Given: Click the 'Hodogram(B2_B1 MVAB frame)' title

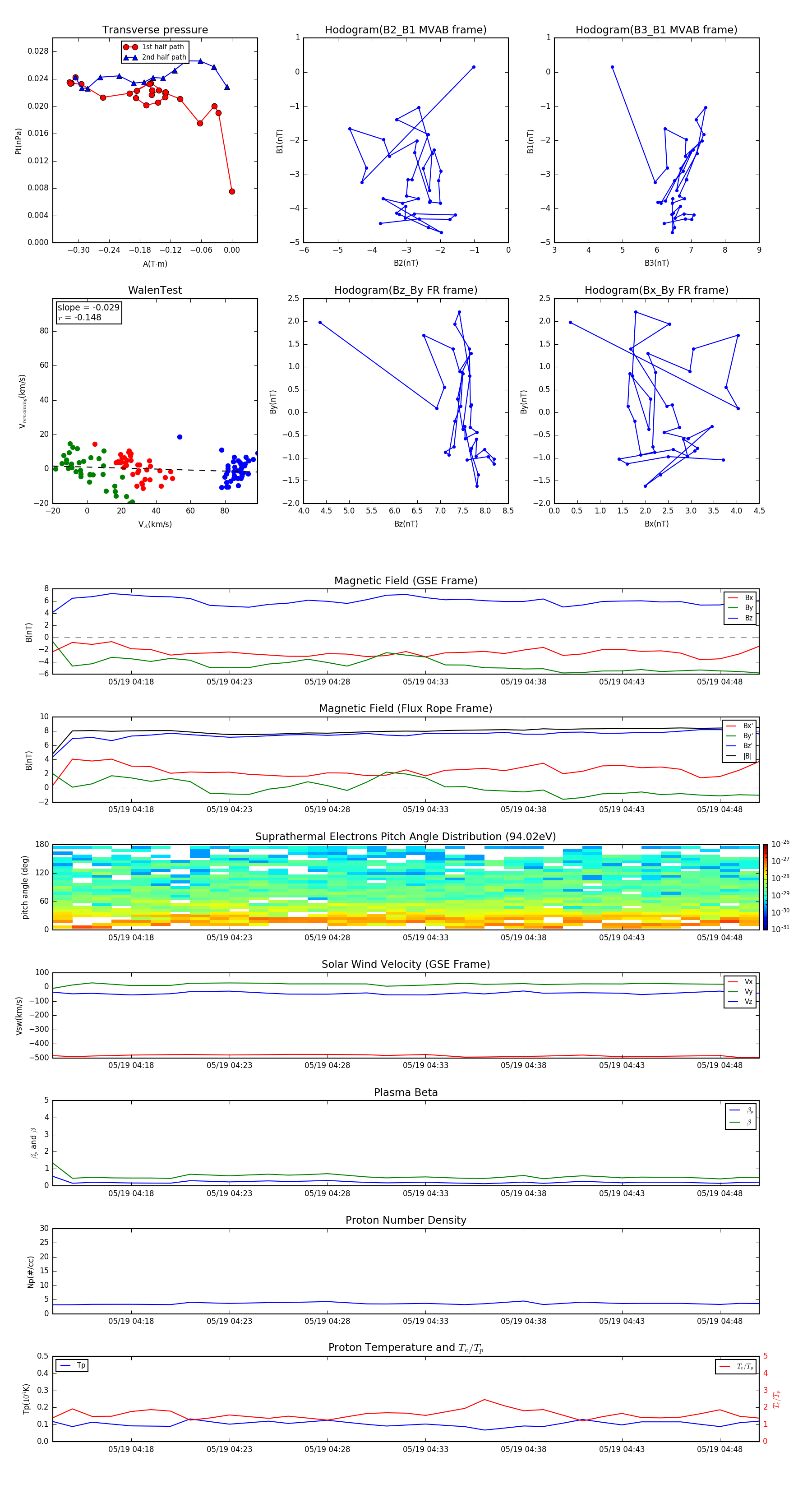Looking at the screenshot, I should (406, 30).
